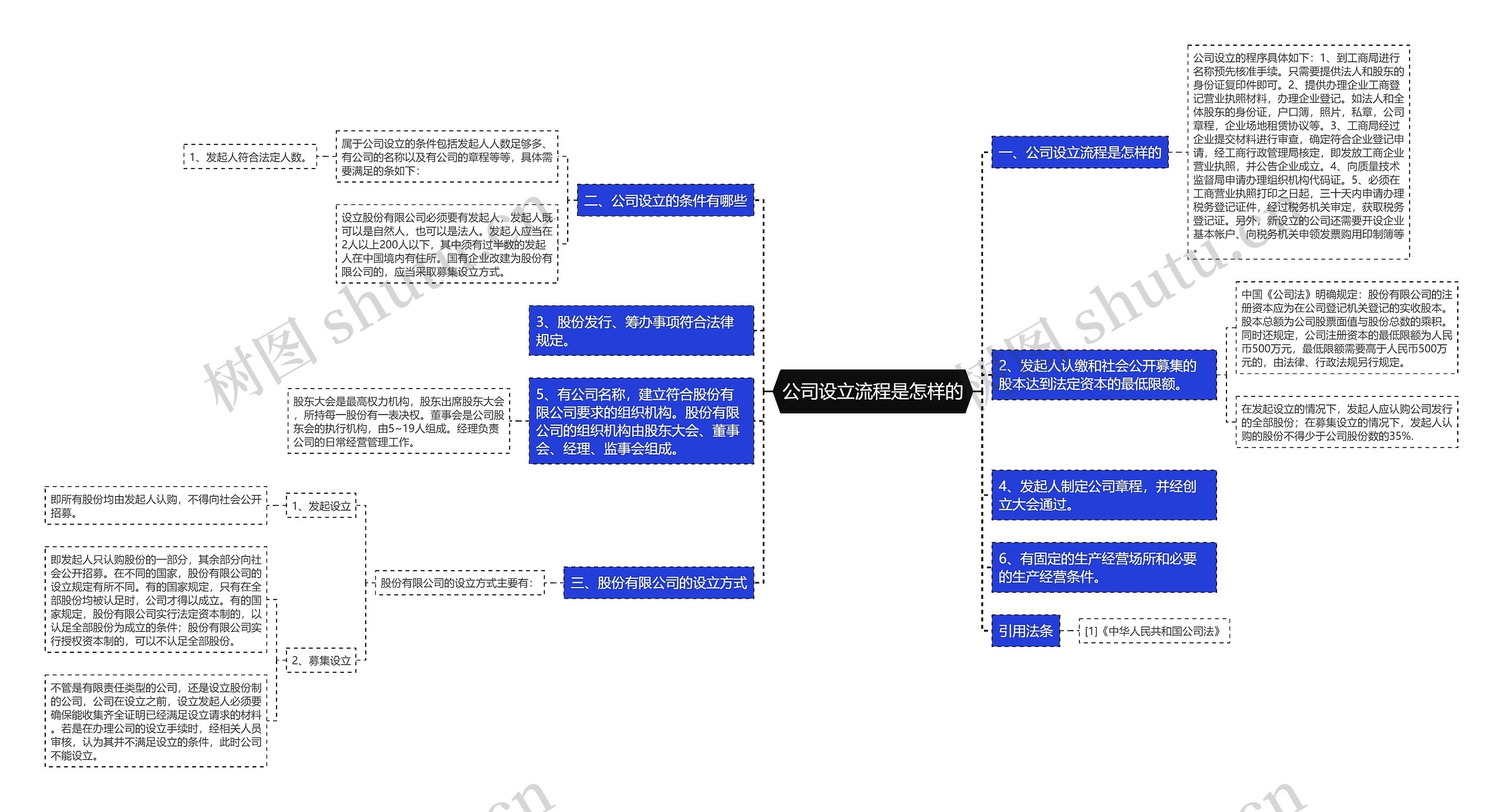Click node 2、发起人认缴和社会公开募集的股本
1503x812 pixels.
click(1104, 375)
